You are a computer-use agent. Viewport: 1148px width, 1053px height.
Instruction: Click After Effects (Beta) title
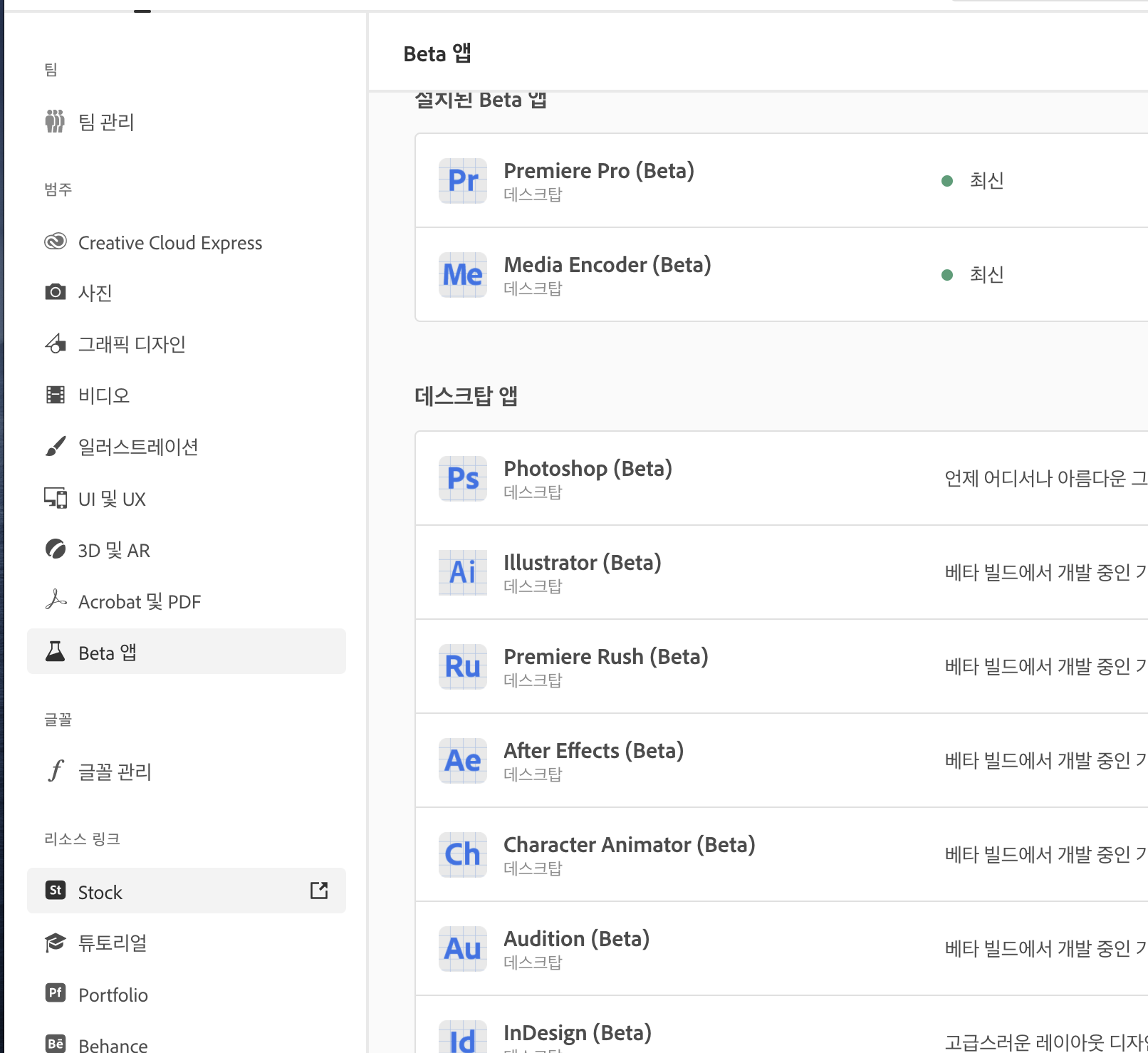tap(594, 751)
